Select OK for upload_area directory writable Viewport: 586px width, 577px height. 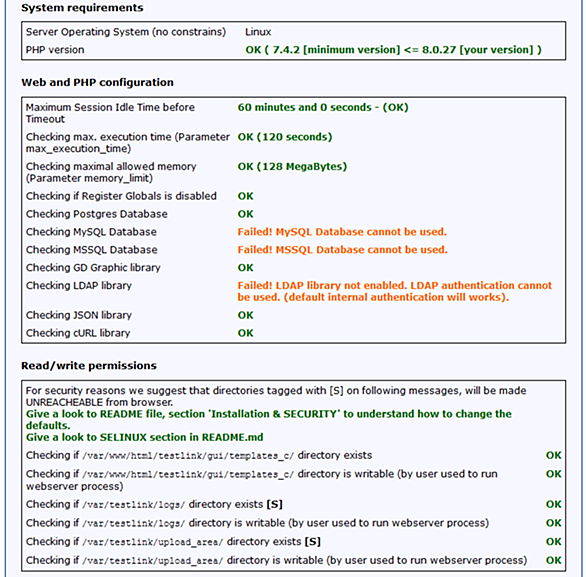coord(553,561)
